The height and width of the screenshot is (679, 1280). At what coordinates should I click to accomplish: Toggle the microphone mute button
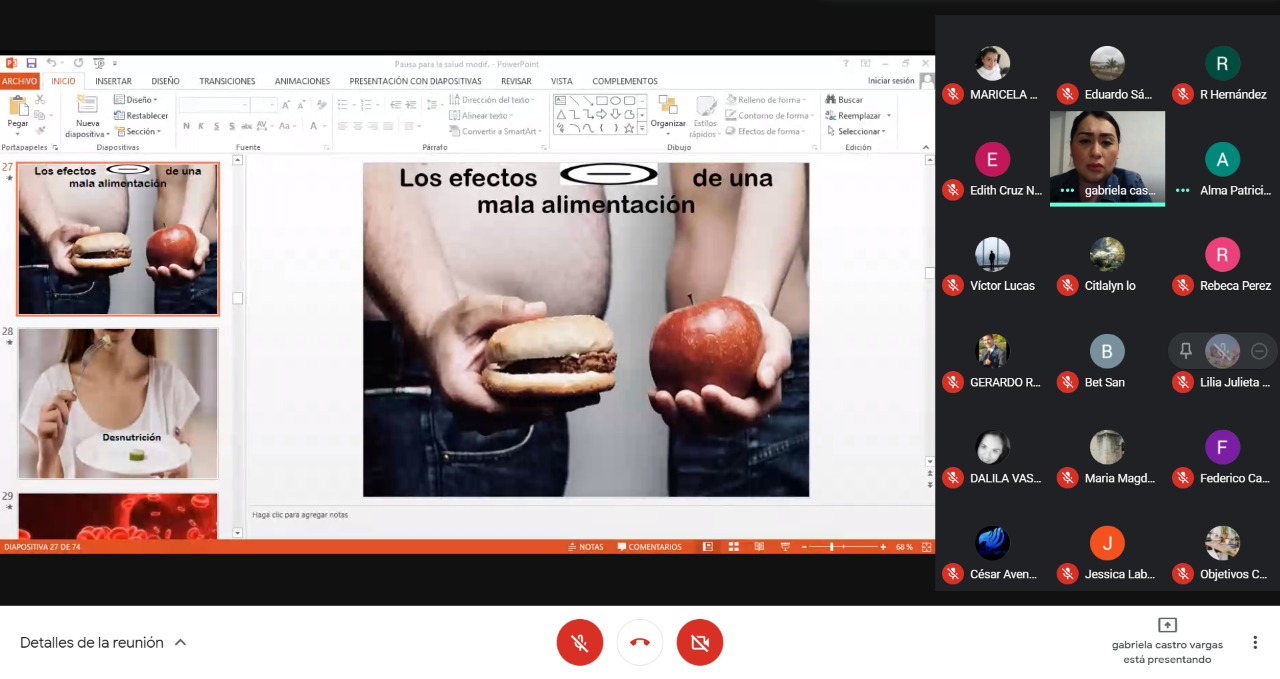tap(580, 642)
